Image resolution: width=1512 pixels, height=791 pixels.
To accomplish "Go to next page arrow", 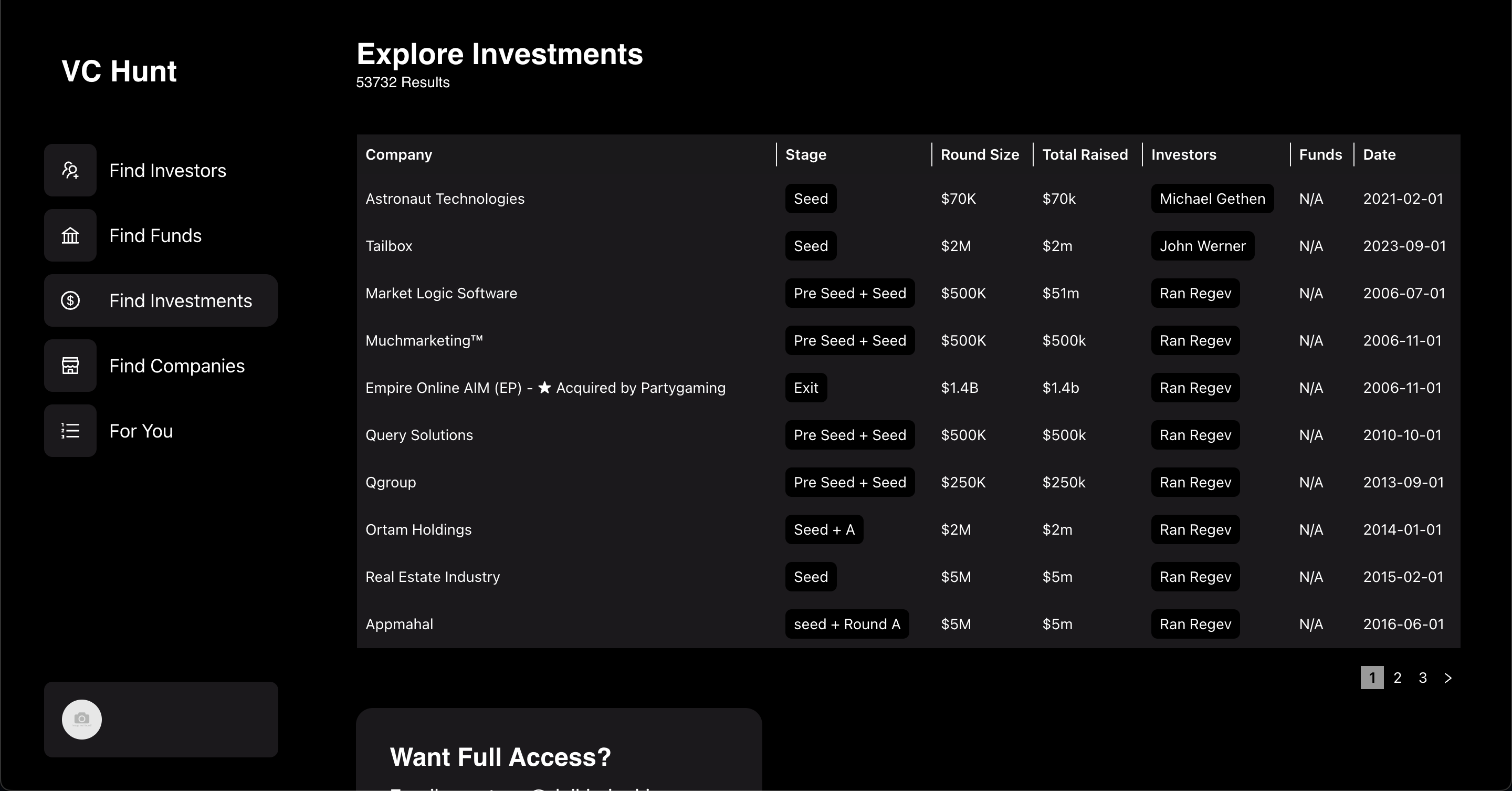I will click(1448, 678).
